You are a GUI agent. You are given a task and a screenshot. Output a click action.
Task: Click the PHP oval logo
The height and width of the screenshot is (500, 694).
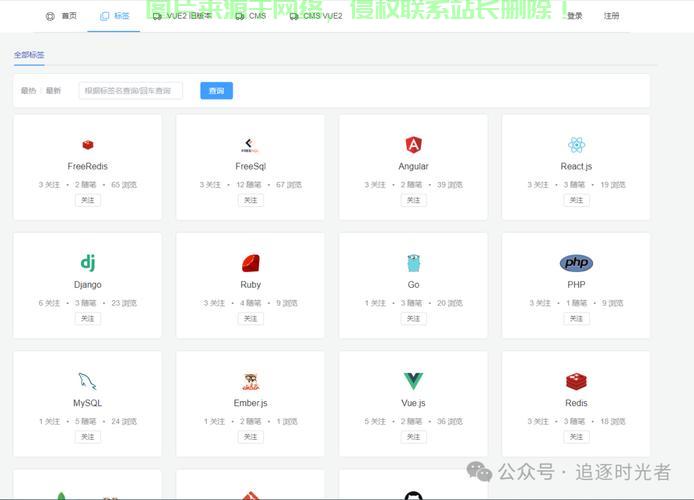pyautogui.click(x=576, y=263)
